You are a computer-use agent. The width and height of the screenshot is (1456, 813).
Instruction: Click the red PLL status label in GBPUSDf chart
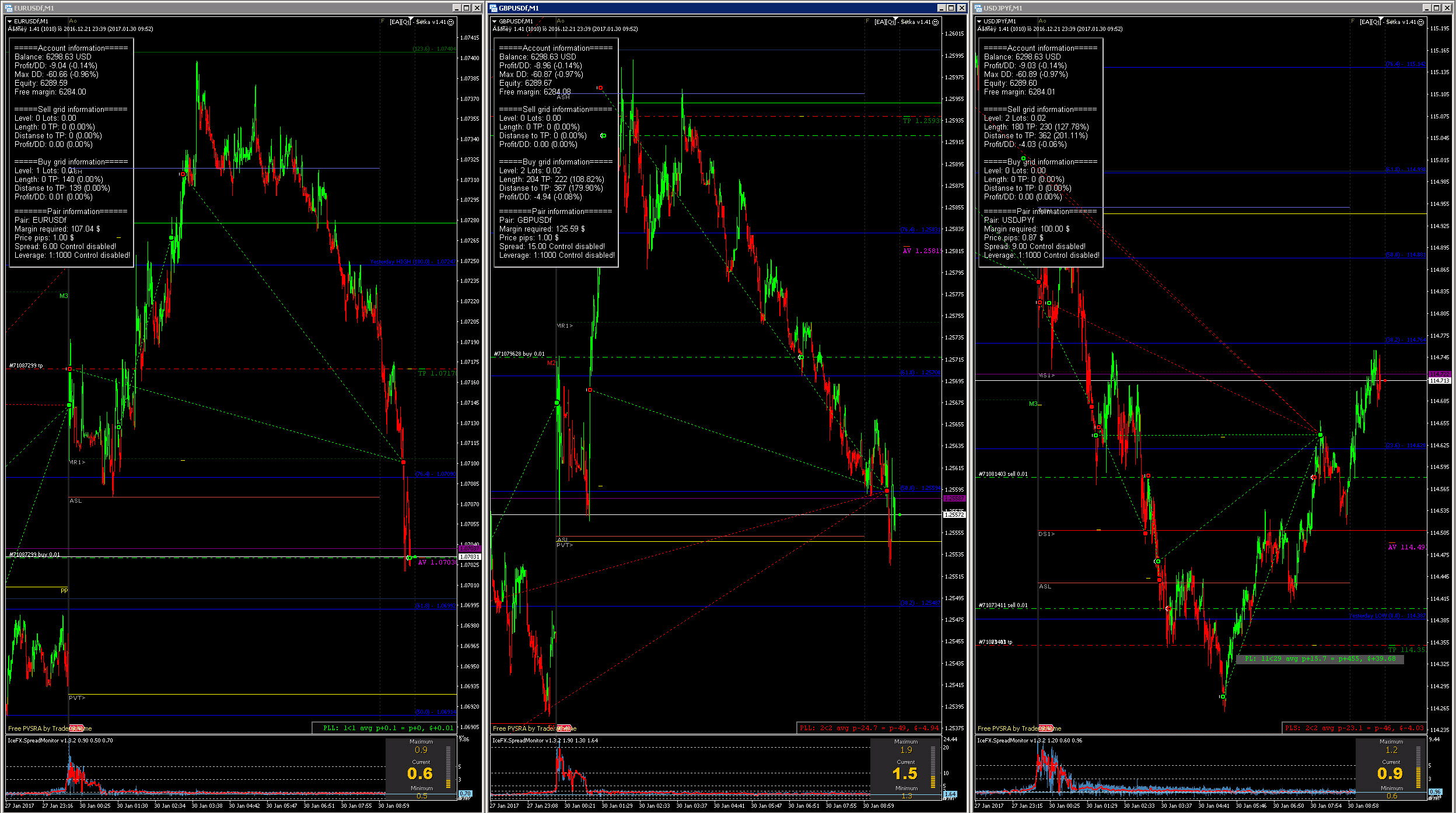click(869, 728)
